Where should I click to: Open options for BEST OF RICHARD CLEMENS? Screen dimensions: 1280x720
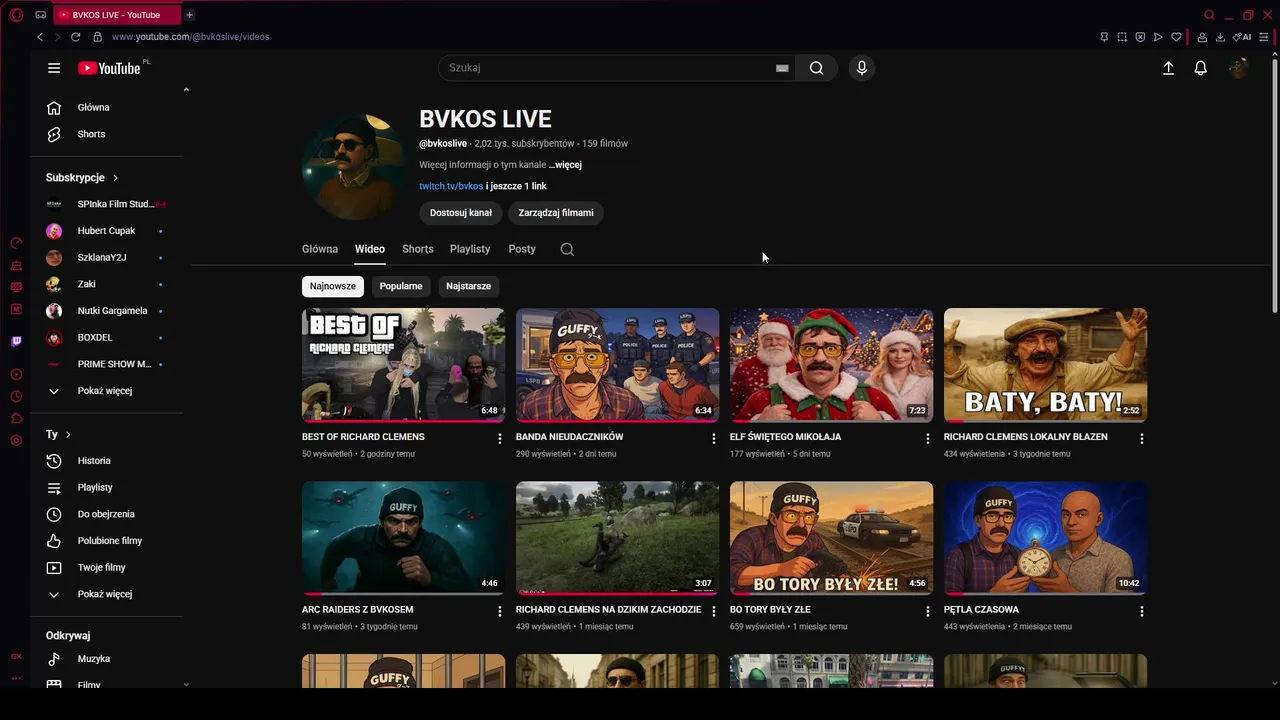(500, 439)
